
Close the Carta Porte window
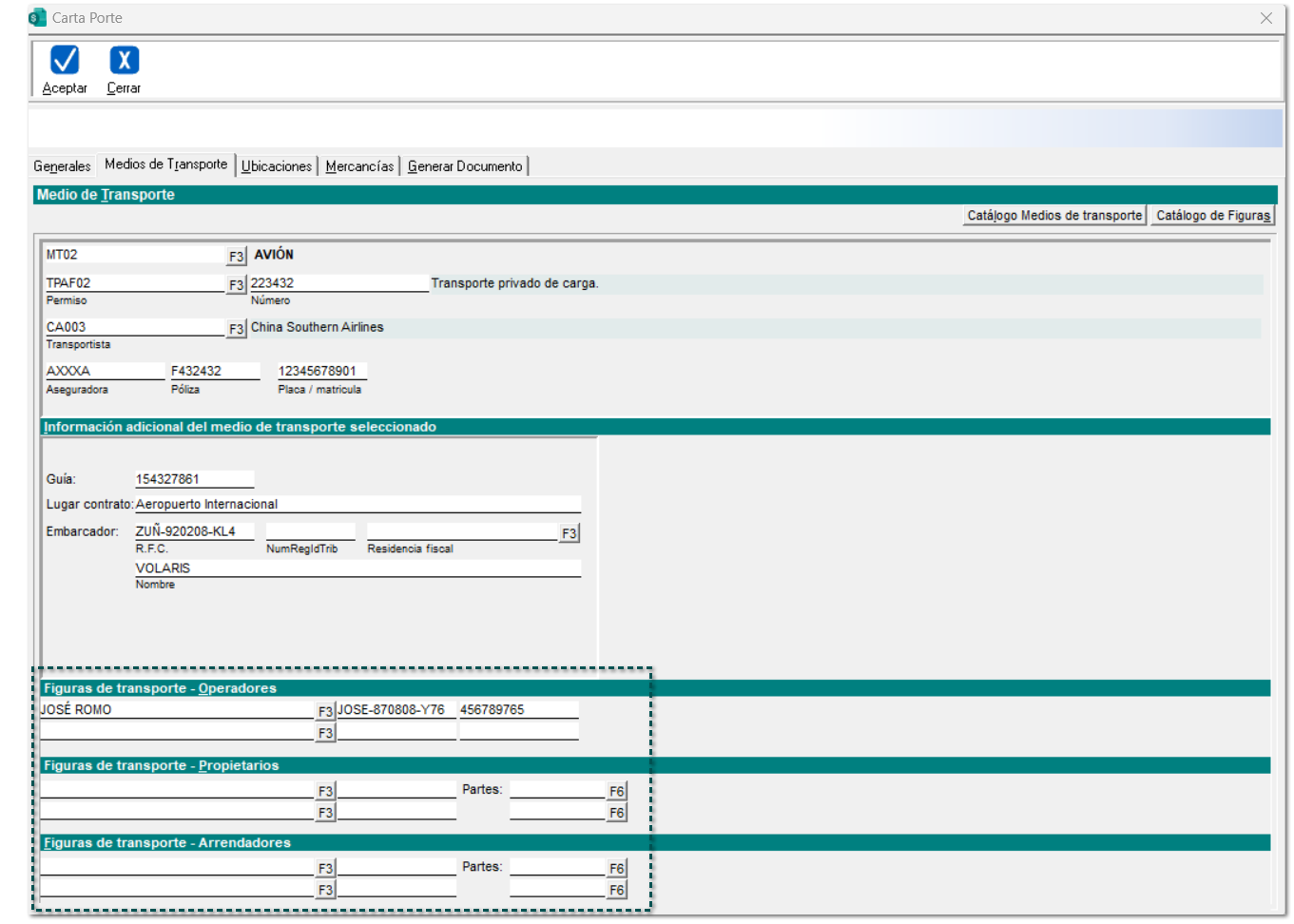(x=1265, y=18)
